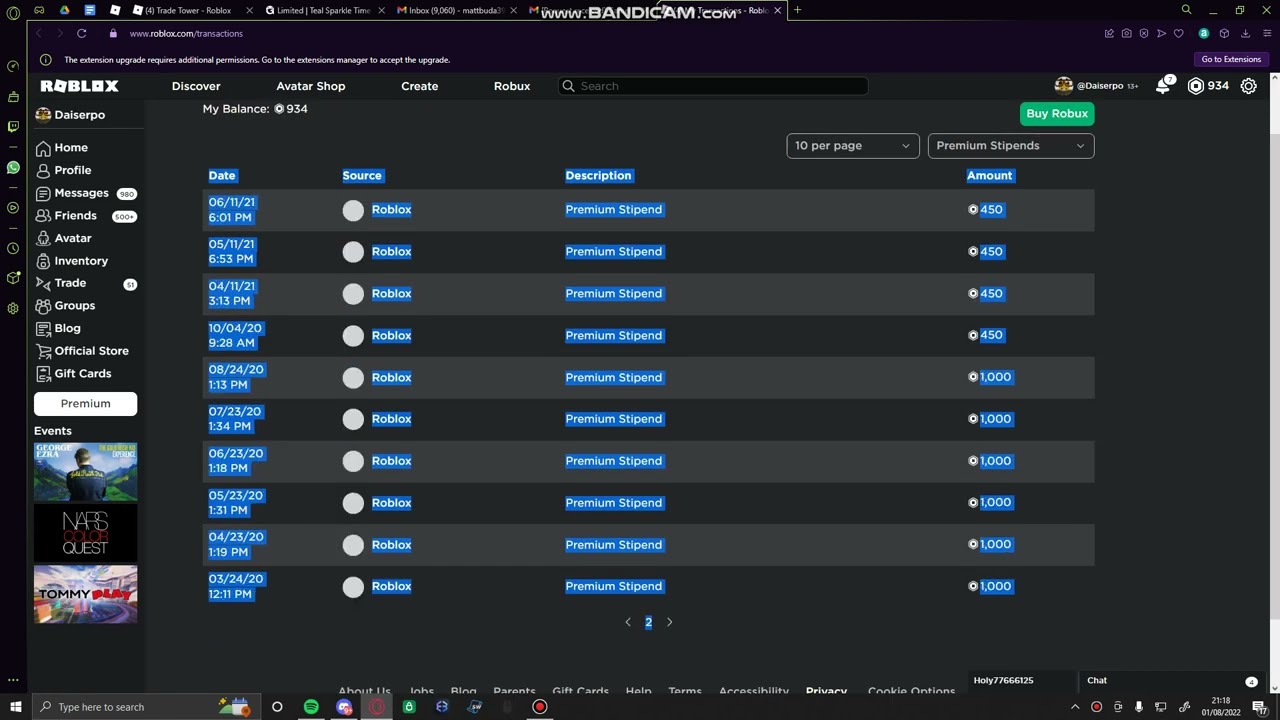Click the Roblox source link for 03/24/20
This screenshot has height=720, width=1280.
(x=391, y=587)
